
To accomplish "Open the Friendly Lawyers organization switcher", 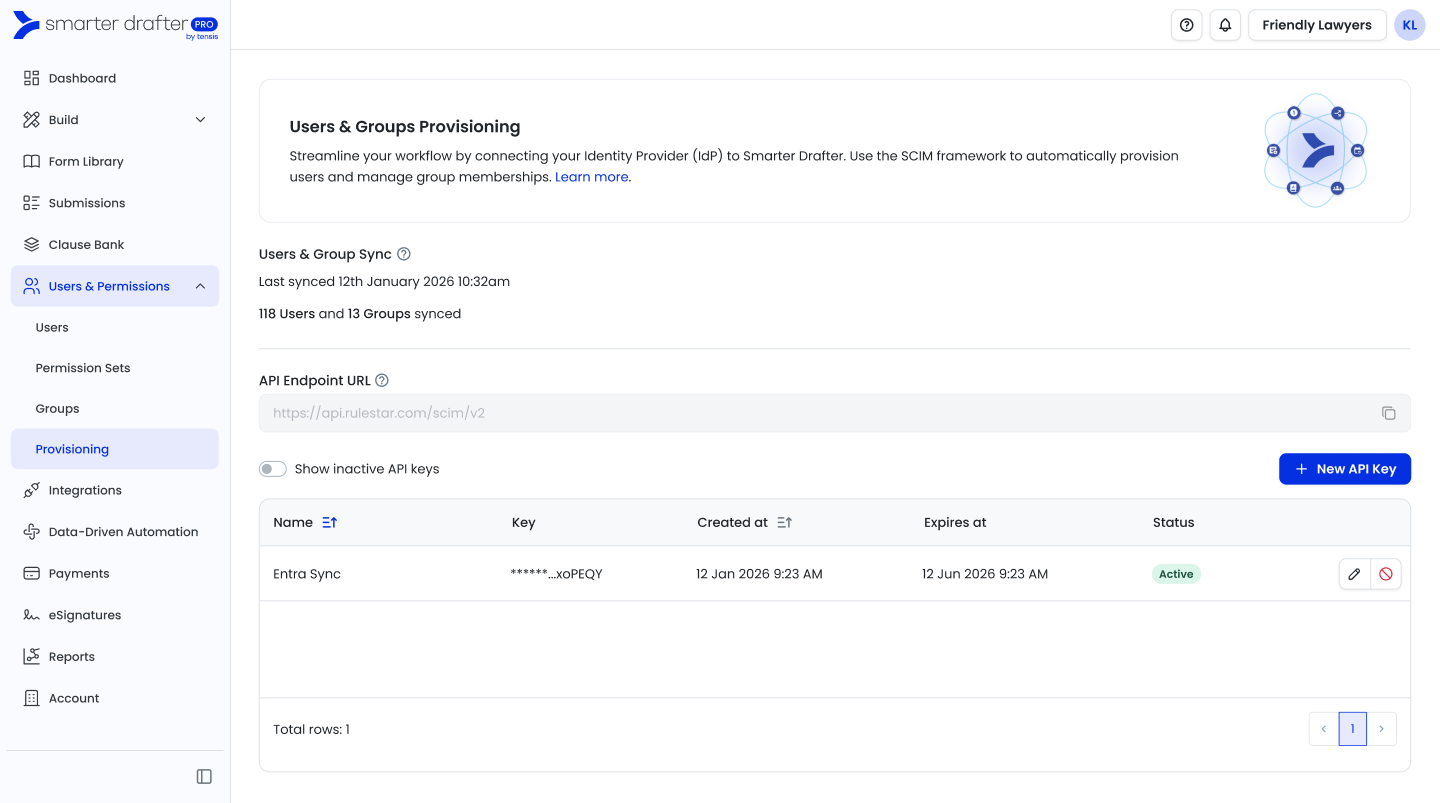I will click(1316, 25).
